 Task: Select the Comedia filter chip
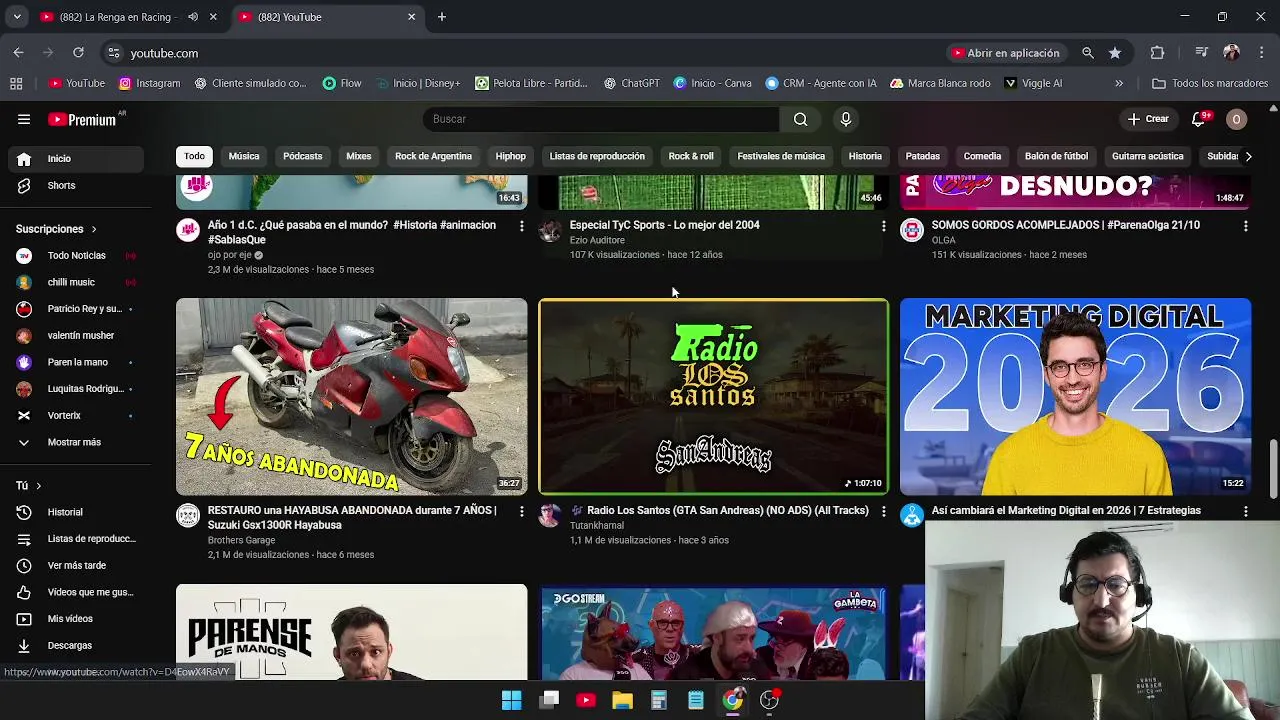pyautogui.click(x=982, y=156)
